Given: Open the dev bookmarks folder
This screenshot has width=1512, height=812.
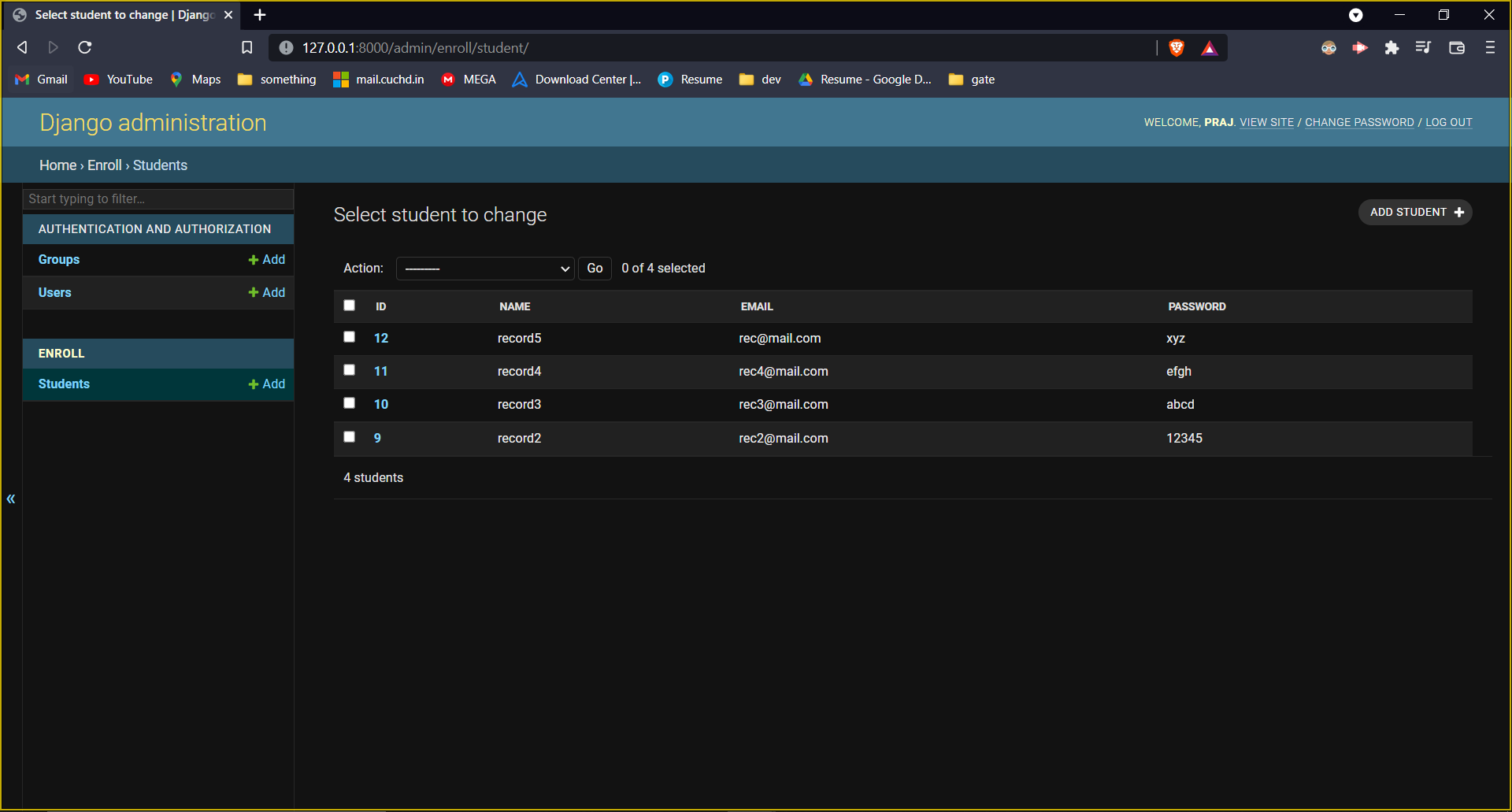Looking at the screenshot, I should tap(760, 80).
